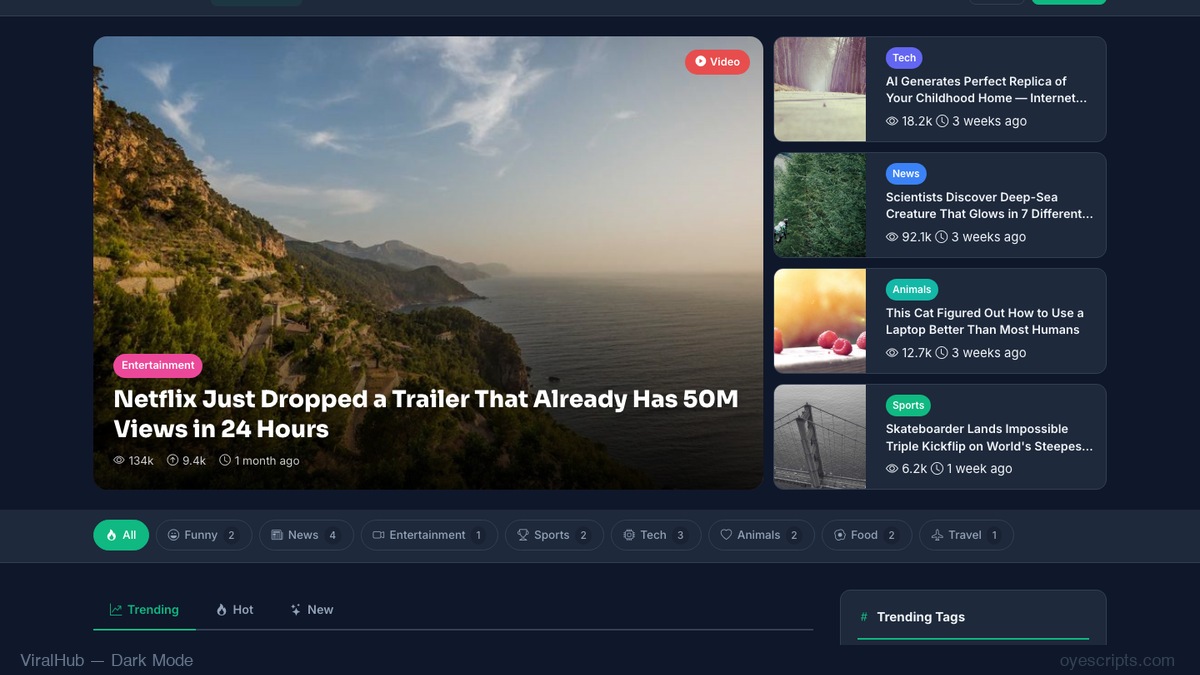Click the sparkle icon on New tab

point(296,610)
